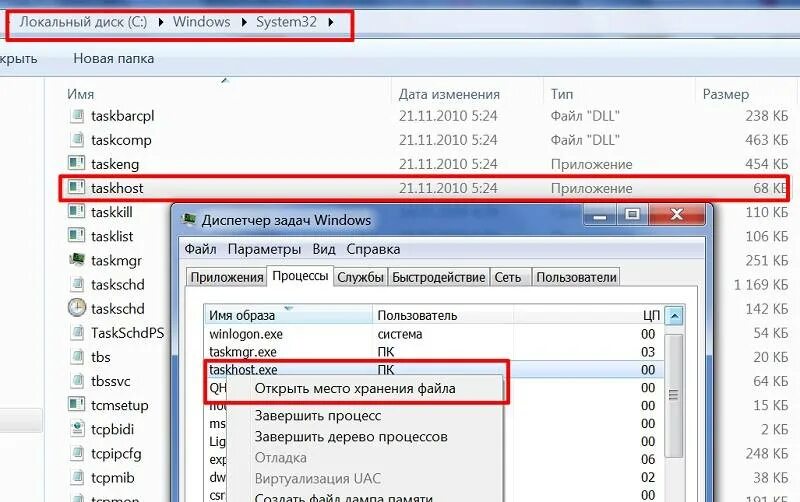Expand dropdown arrow after System32 breadcrumb

click(x=331, y=22)
